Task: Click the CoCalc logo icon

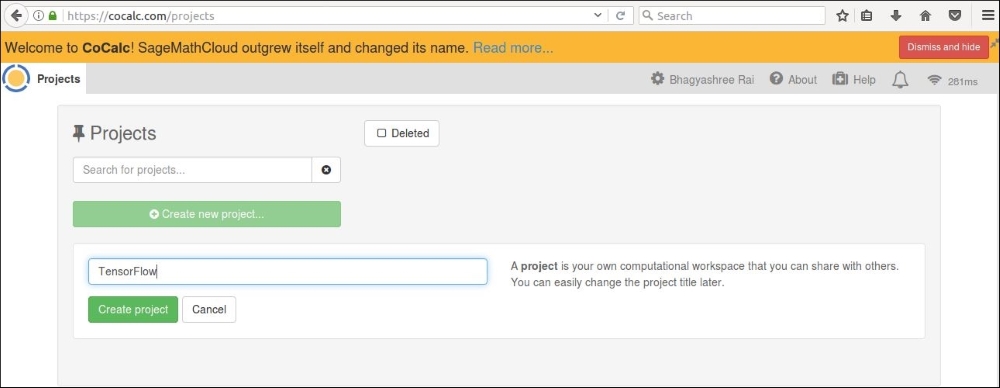Action: (16, 78)
